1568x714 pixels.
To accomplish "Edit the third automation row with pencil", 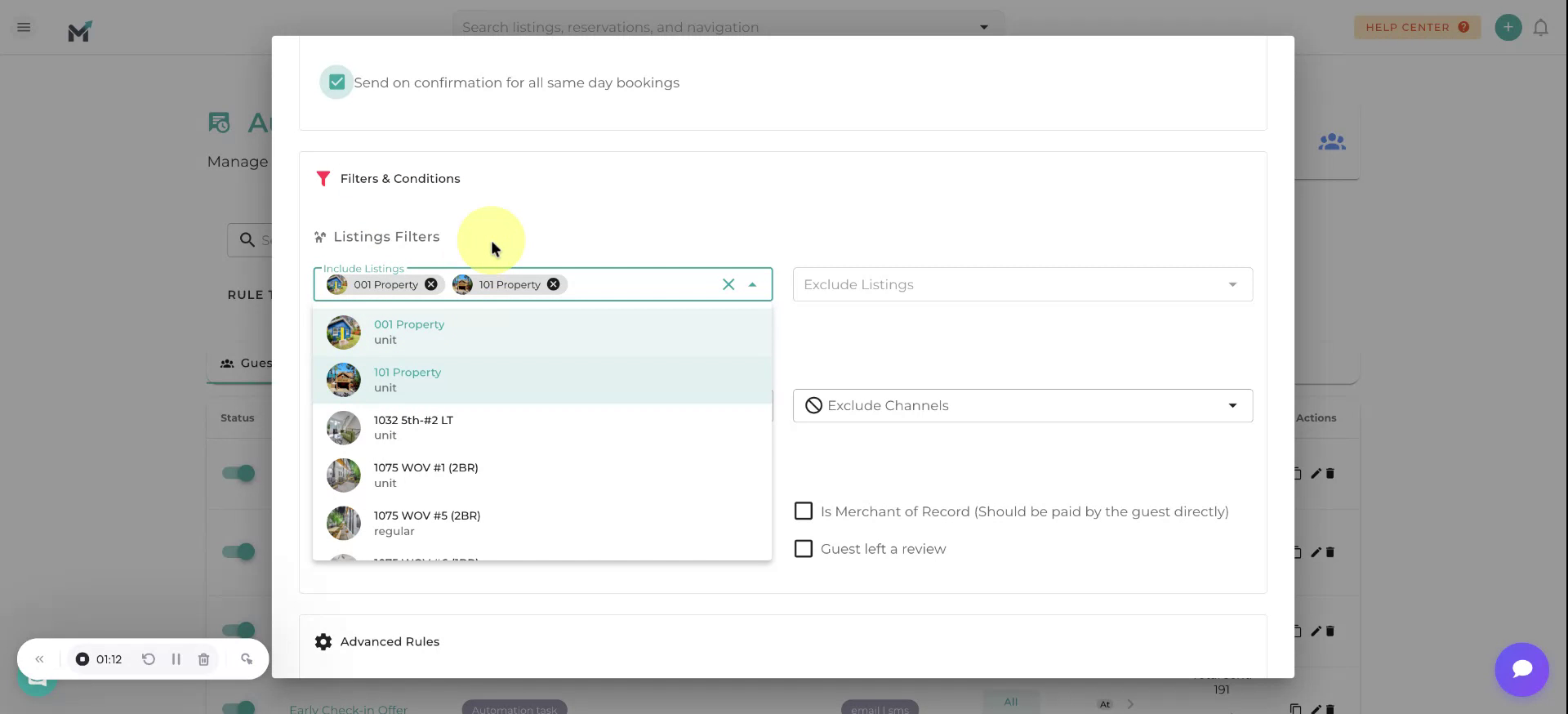I will coord(1316,631).
